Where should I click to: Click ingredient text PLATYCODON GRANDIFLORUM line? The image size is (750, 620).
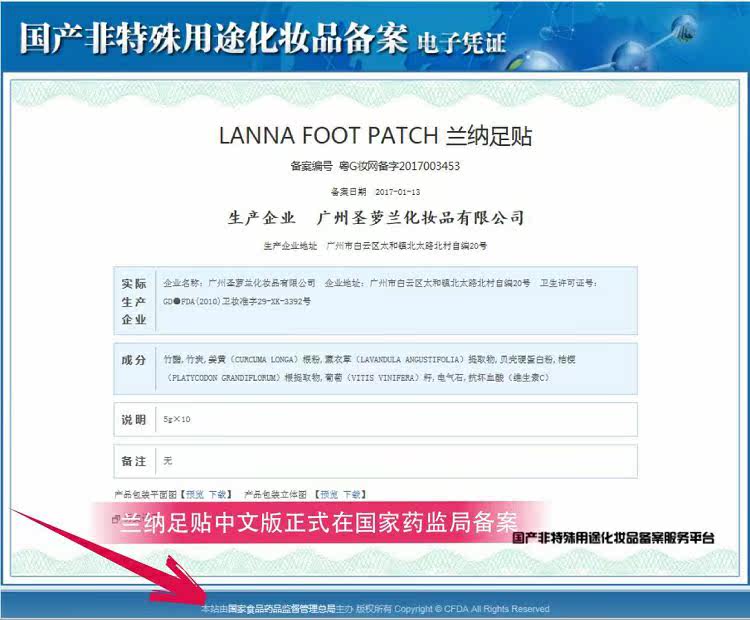coord(357,377)
